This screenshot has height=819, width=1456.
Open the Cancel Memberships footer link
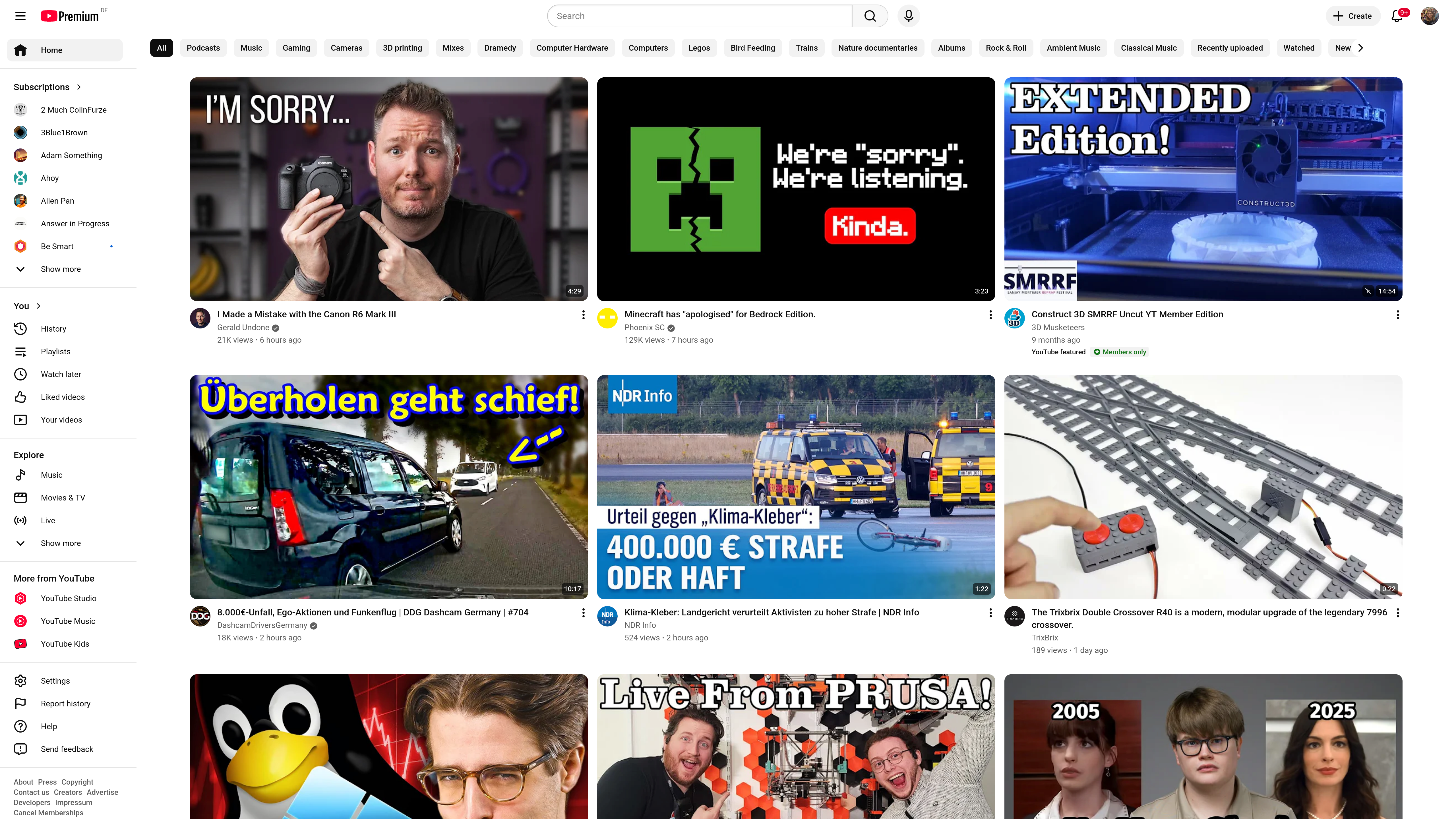[x=48, y=813]
